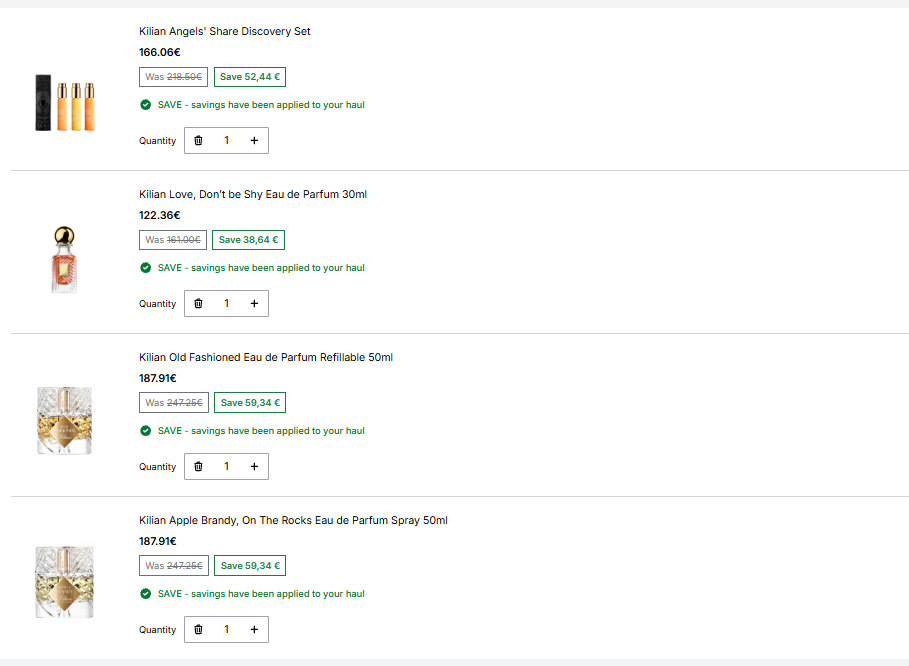The image size is (909, 666).
Task: Open Kilian Love, Don't be Shy product title
Action: (253, 194)
